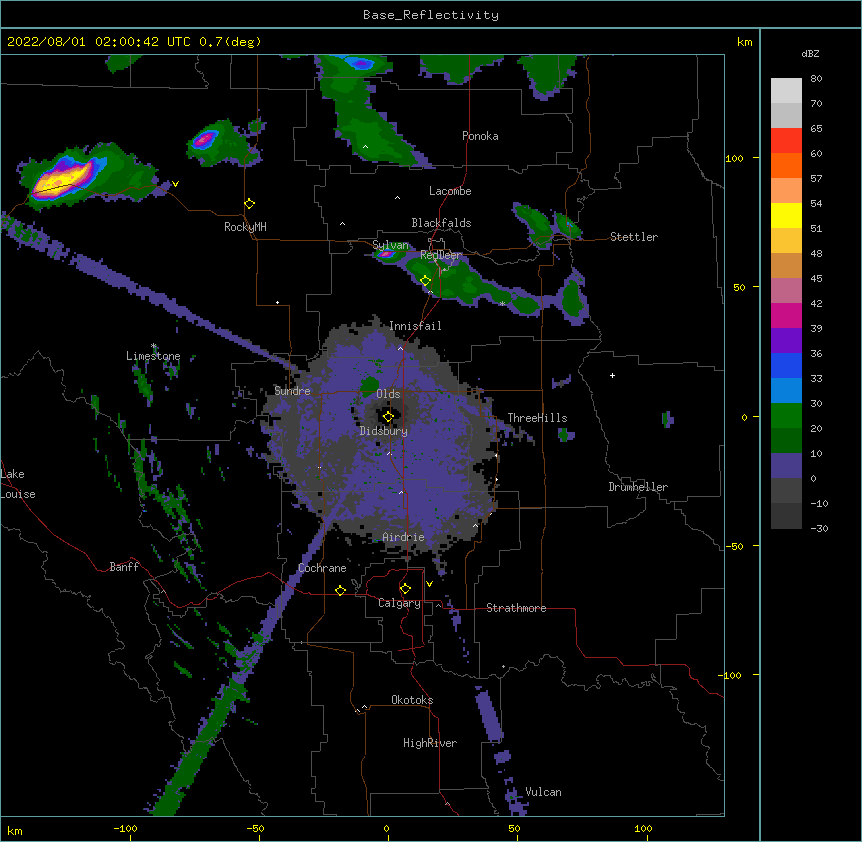Click the yellow v marker beside the northwest storm

tap(175, 184)
